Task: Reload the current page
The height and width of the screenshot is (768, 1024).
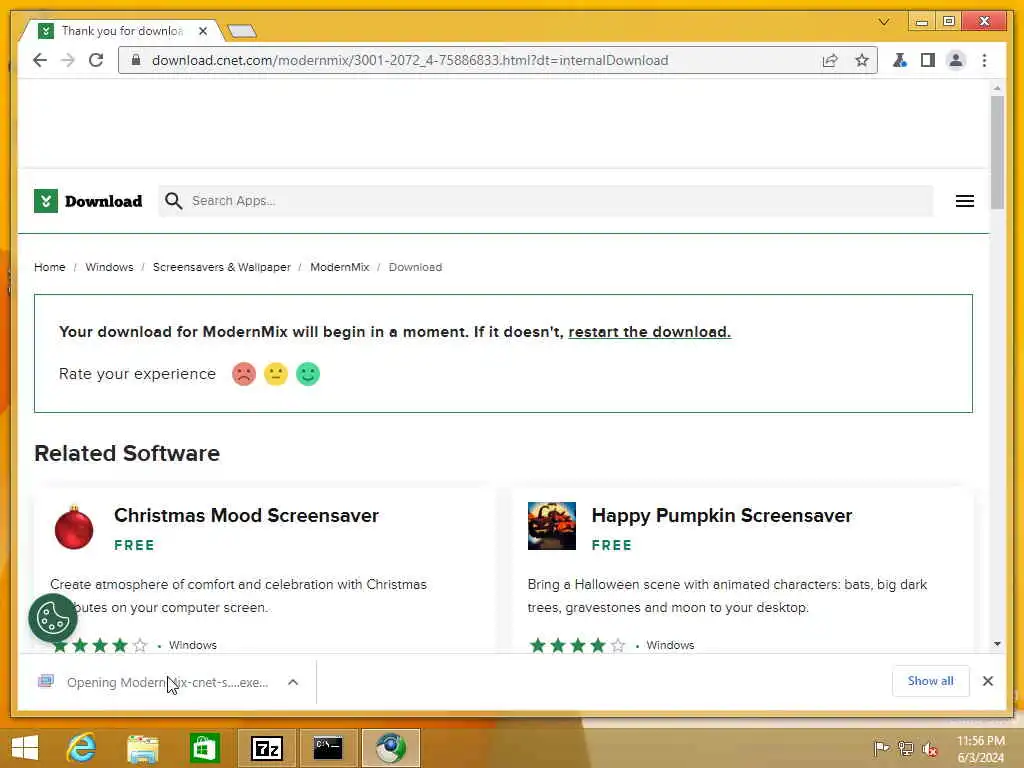Action: point(96,60)
